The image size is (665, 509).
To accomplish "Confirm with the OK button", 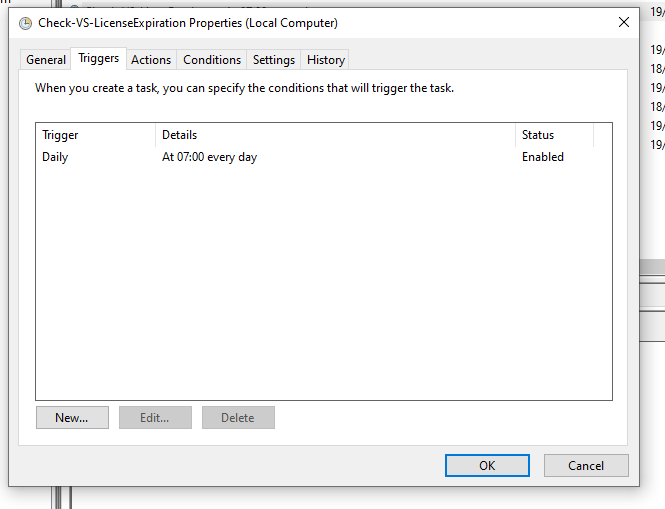I will pyautogui.click(x=487, y=465).
